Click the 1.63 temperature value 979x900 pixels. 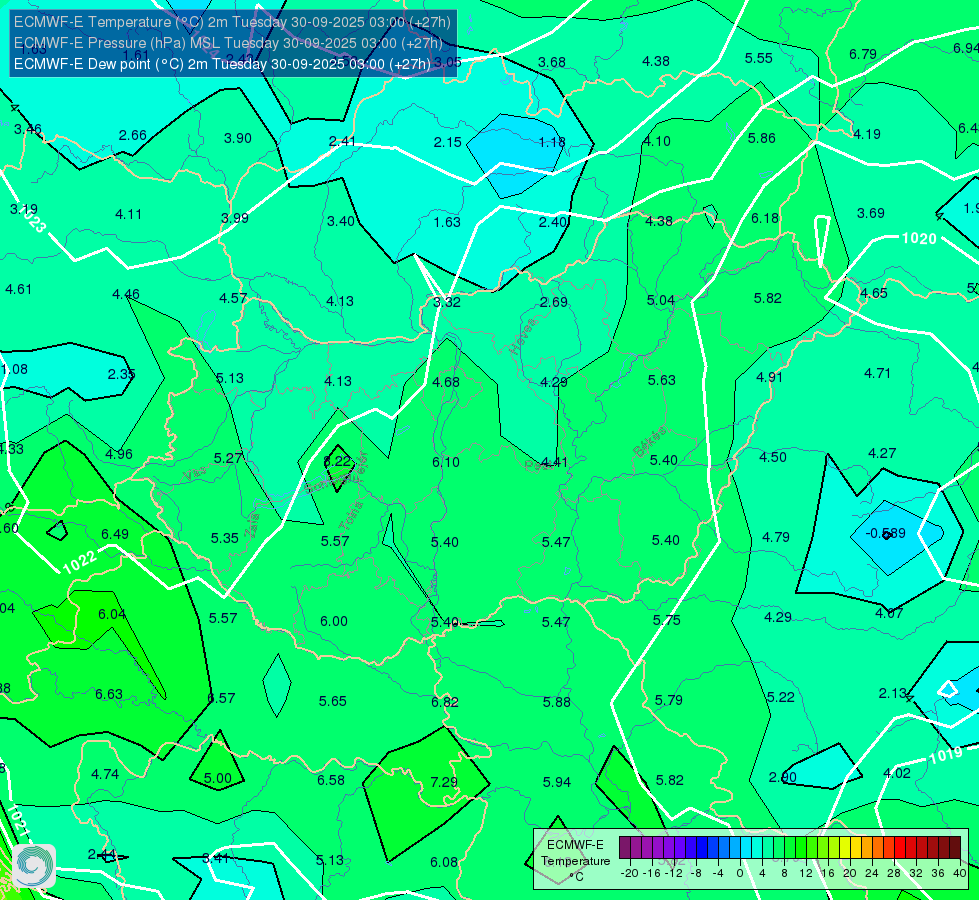pos(447,222)
